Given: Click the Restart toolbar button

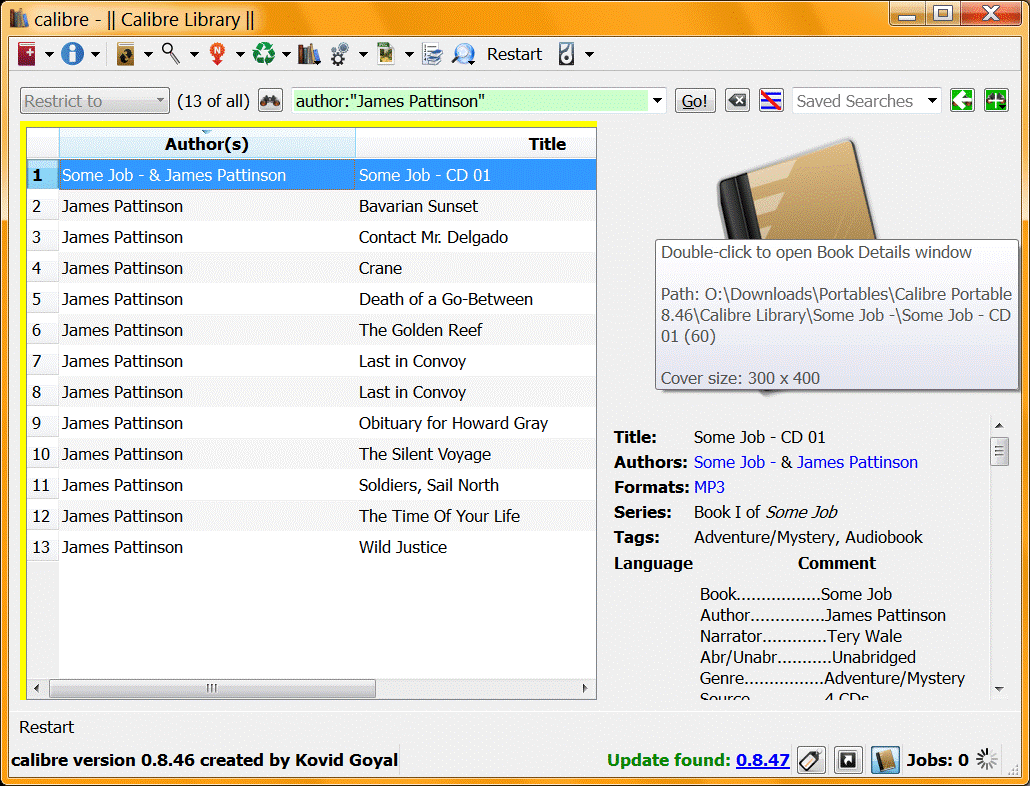Looking at the screenshot, I should point(514,54).
